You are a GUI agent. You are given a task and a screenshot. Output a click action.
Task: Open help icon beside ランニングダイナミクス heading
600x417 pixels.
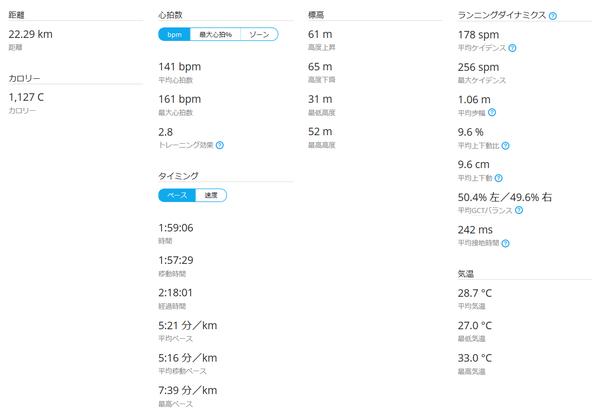tap(553, 16)
